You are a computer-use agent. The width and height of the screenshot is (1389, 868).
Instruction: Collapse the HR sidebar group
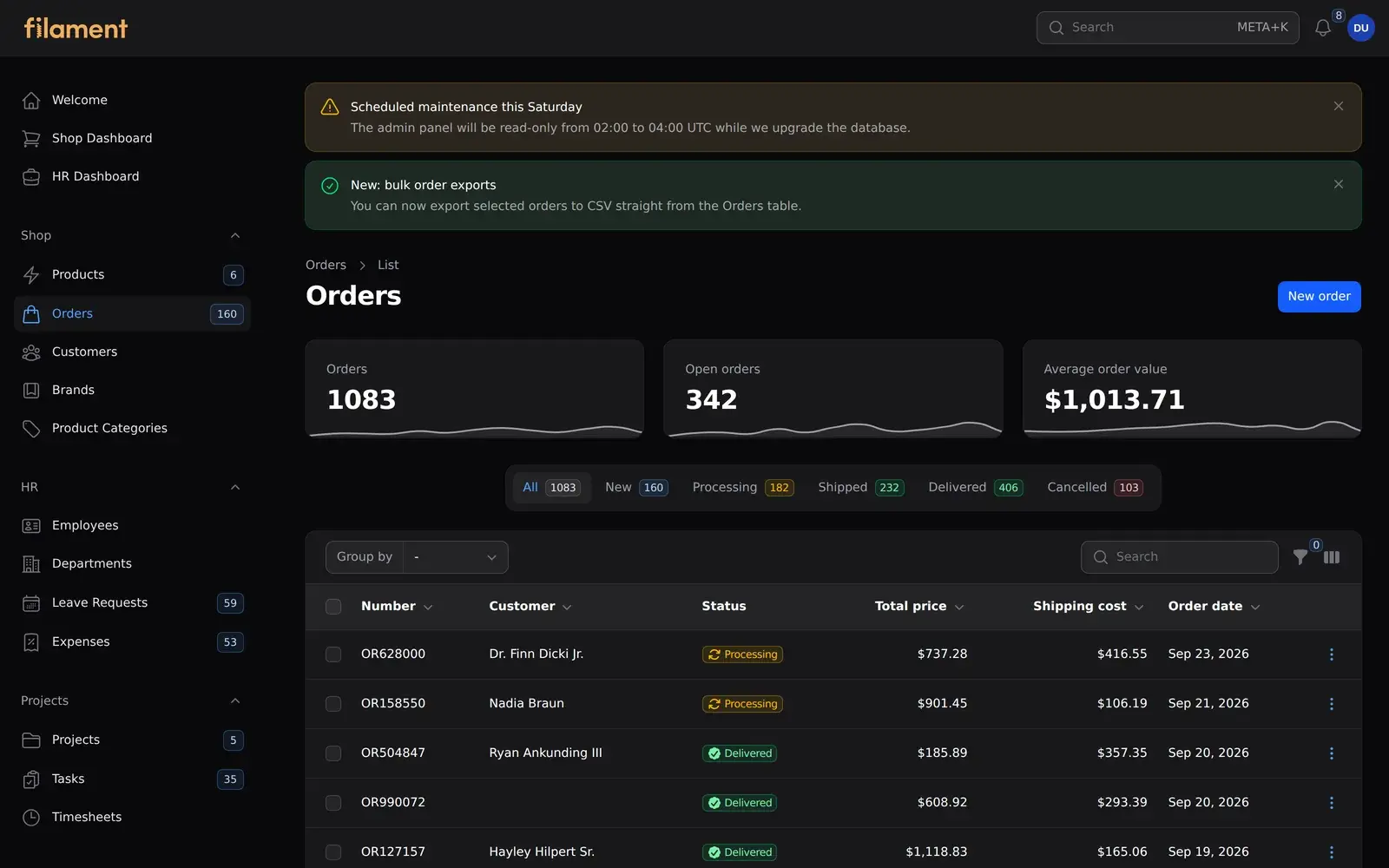[x=235, y=487]
